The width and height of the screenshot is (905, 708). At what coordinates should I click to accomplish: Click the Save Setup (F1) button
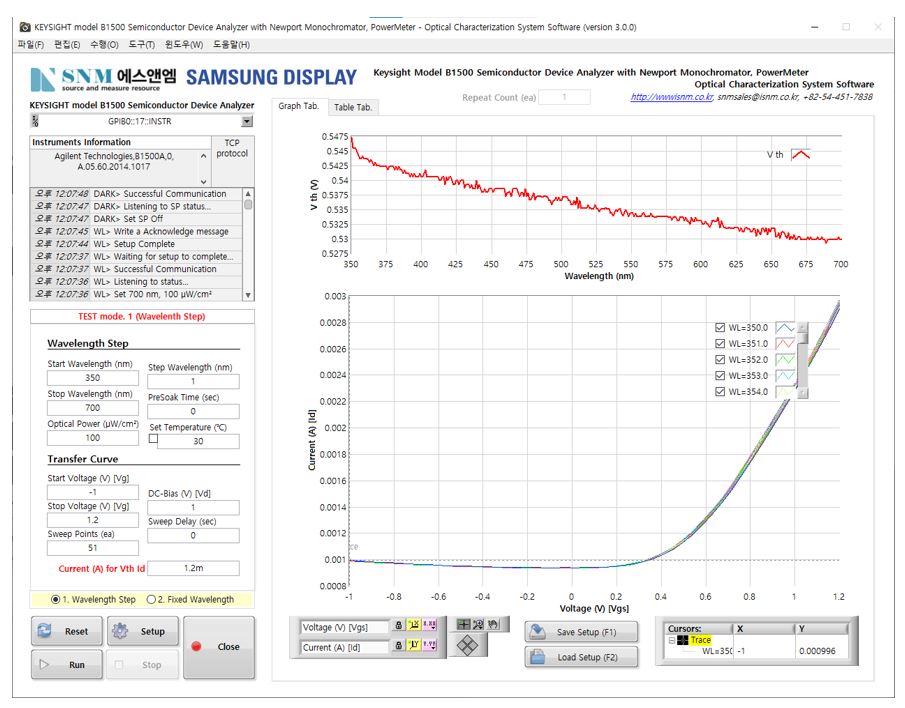click(x=581, y=632)
